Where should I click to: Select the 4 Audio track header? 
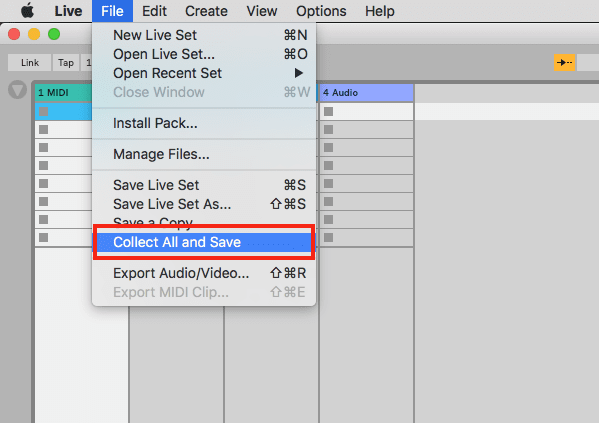click(366, 93)
